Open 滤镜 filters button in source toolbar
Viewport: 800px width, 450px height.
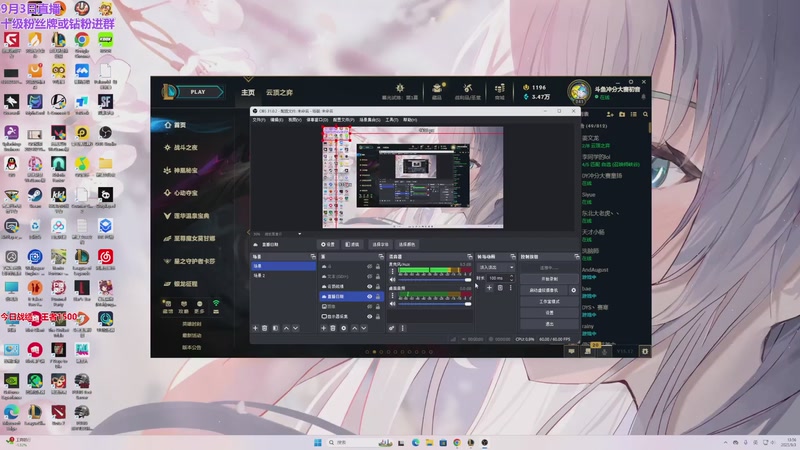353,244
